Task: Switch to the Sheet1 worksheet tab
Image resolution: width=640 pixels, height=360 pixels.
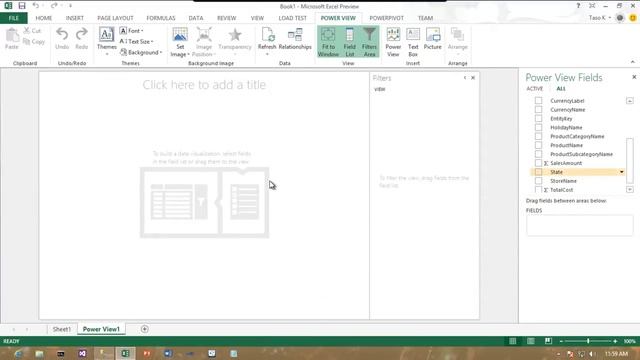Action: (x=62, y=329)
